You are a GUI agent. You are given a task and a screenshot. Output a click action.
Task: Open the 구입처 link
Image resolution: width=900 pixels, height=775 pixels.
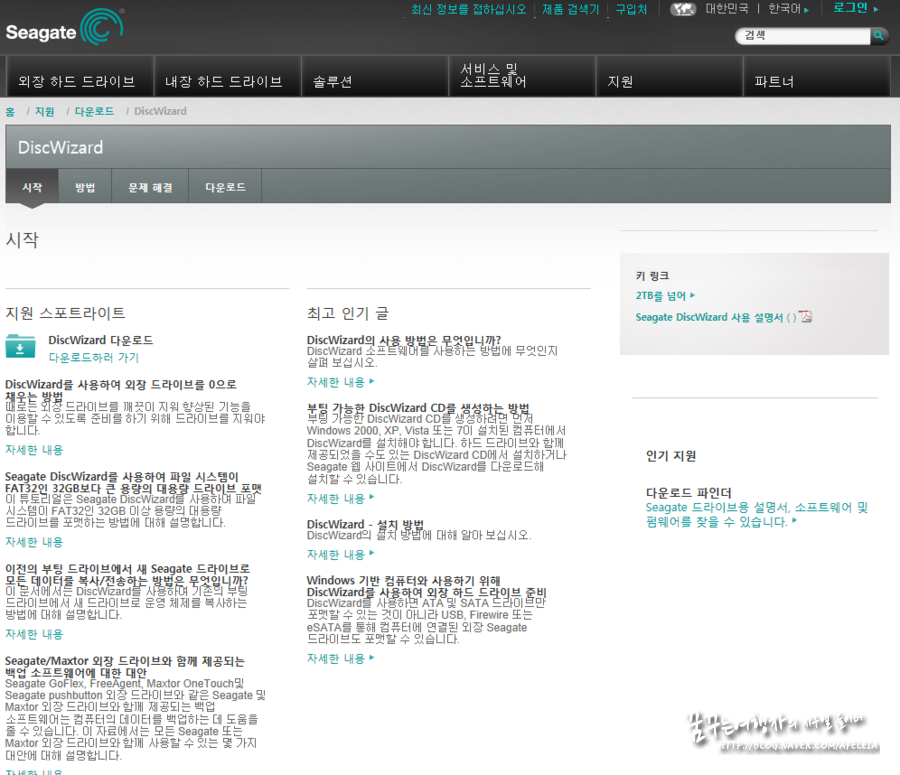pos(631,10)
